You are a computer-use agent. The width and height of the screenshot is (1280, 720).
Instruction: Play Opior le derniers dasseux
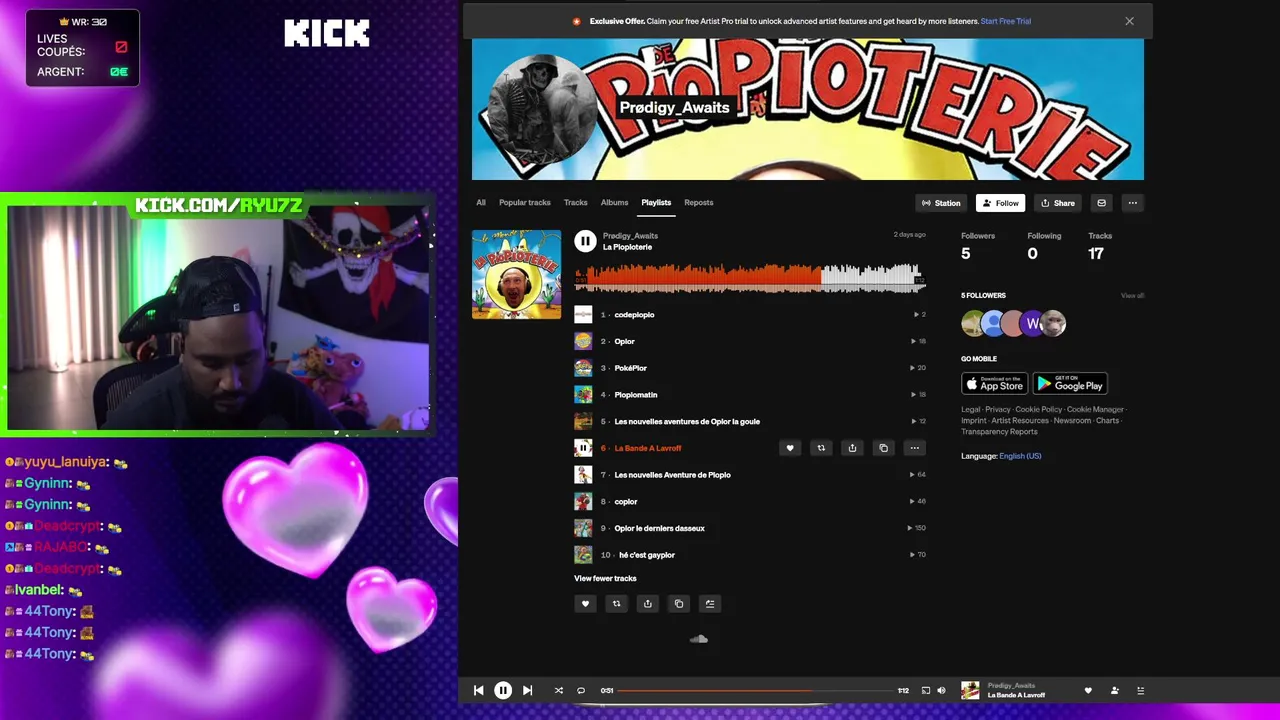(659, 528)
